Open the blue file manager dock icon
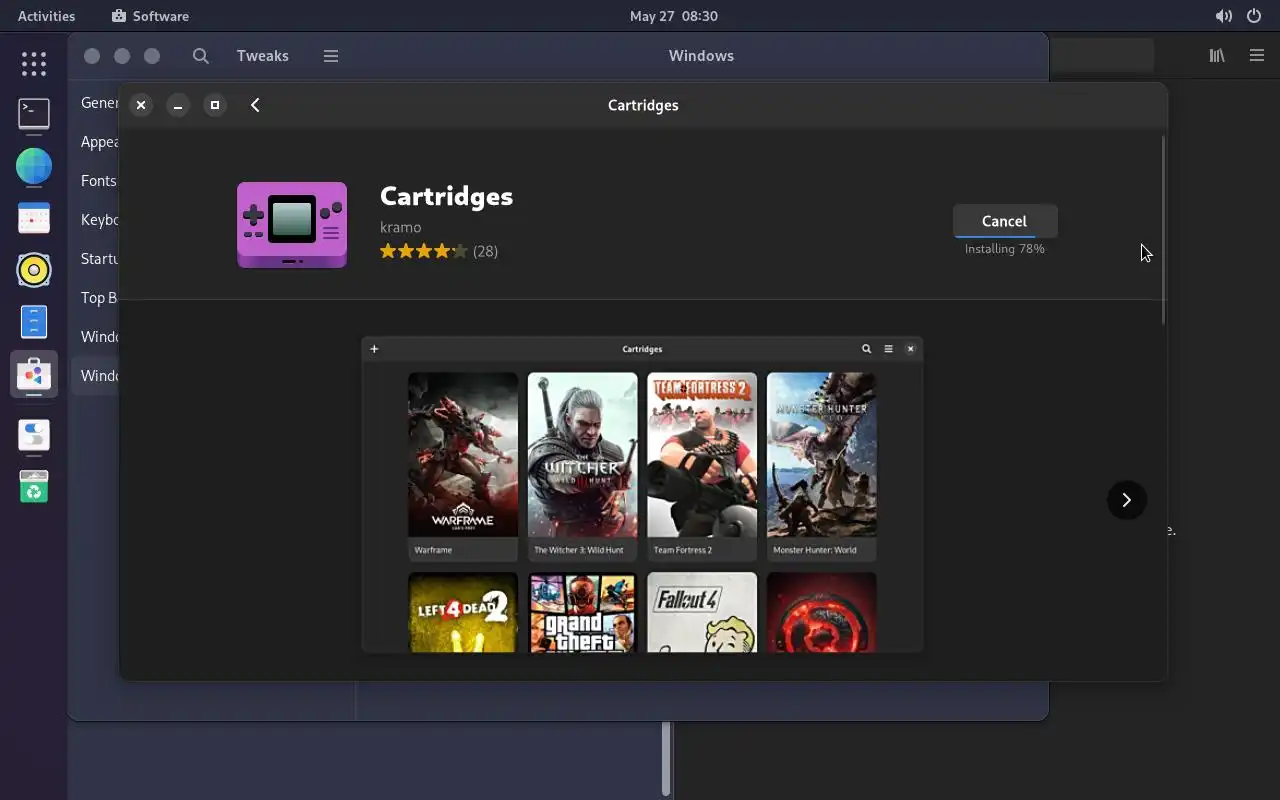Viewport: 1280px width, 800px height. point(34,322)
